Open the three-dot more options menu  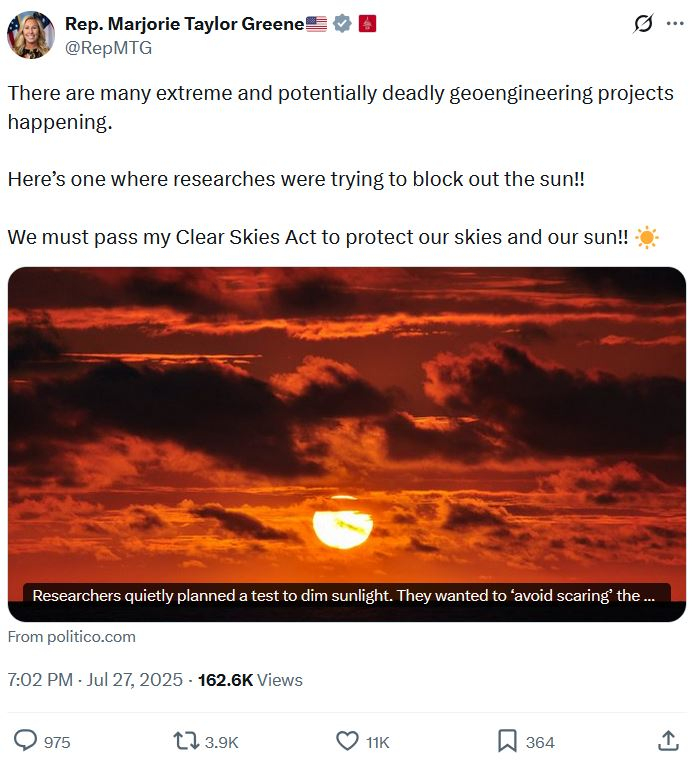coord(675,25)
